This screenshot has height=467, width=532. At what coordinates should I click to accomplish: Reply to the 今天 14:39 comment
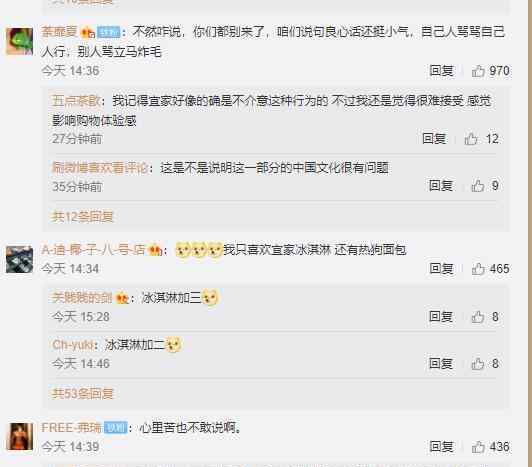tap(441, 447)
